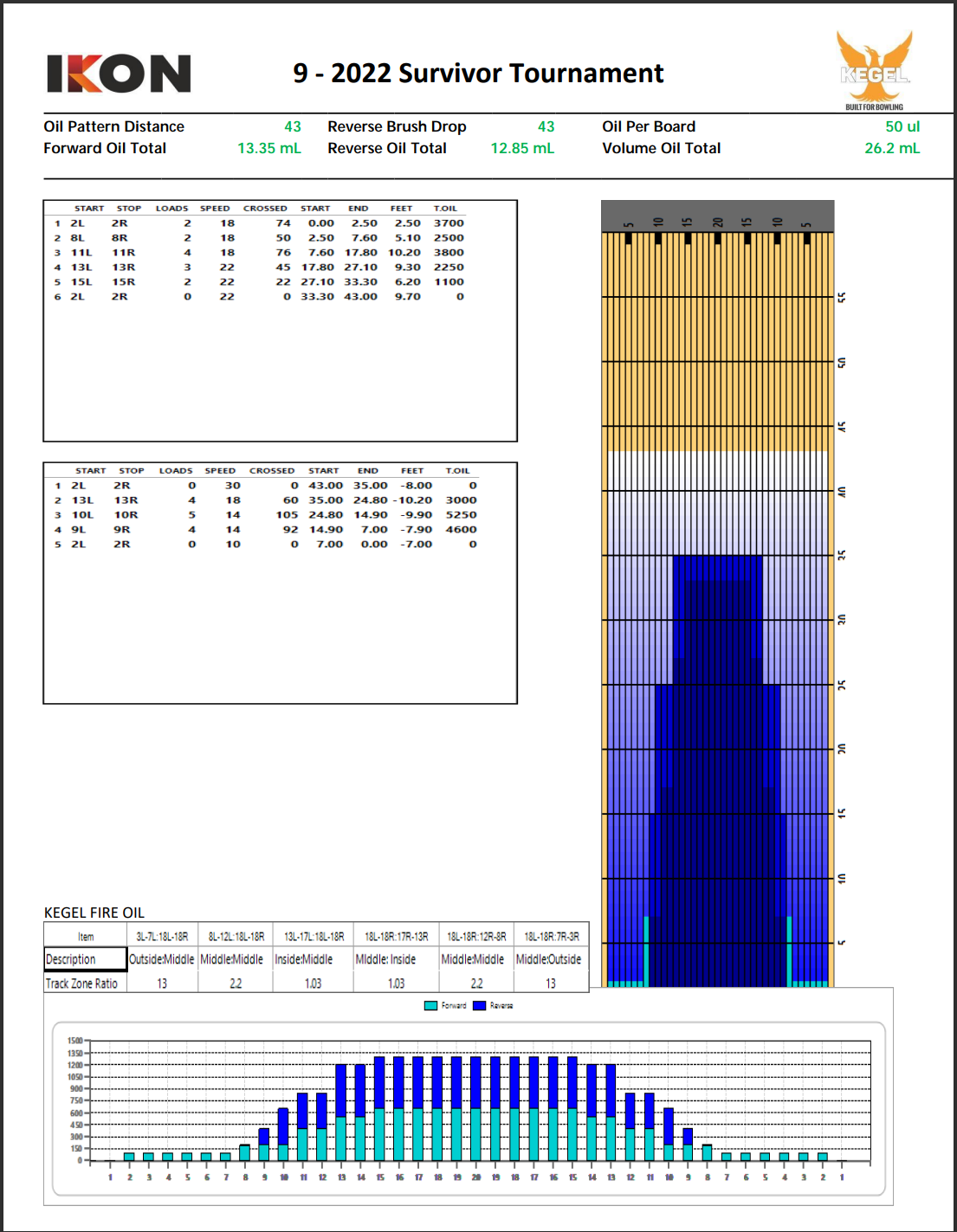This screenshot has height=1232, width=957.
Task: Click the Kegel phoenix logo
Action: 874,69
